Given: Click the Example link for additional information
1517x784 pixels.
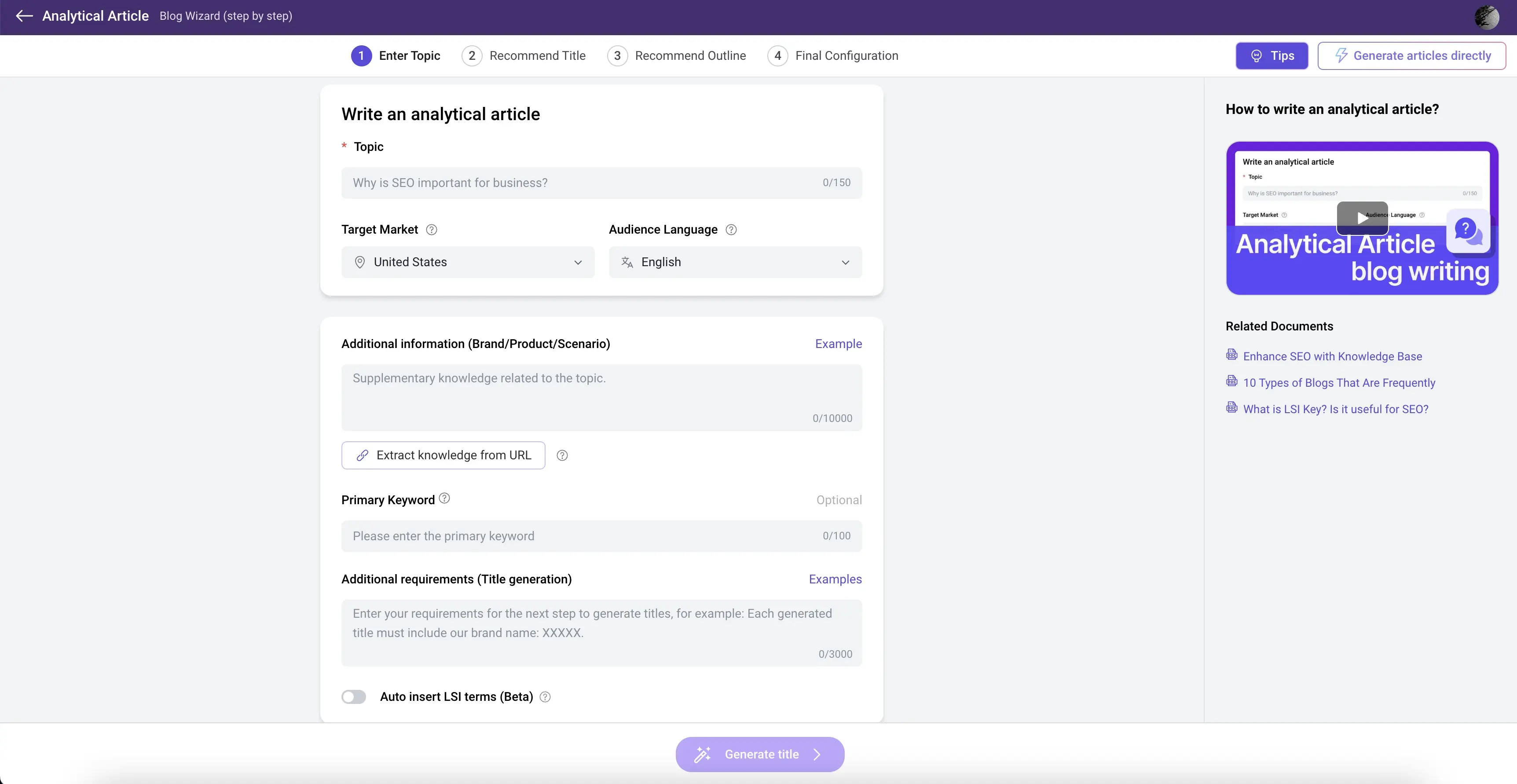Looking at the screenshot, I should (x=838, y=344).
